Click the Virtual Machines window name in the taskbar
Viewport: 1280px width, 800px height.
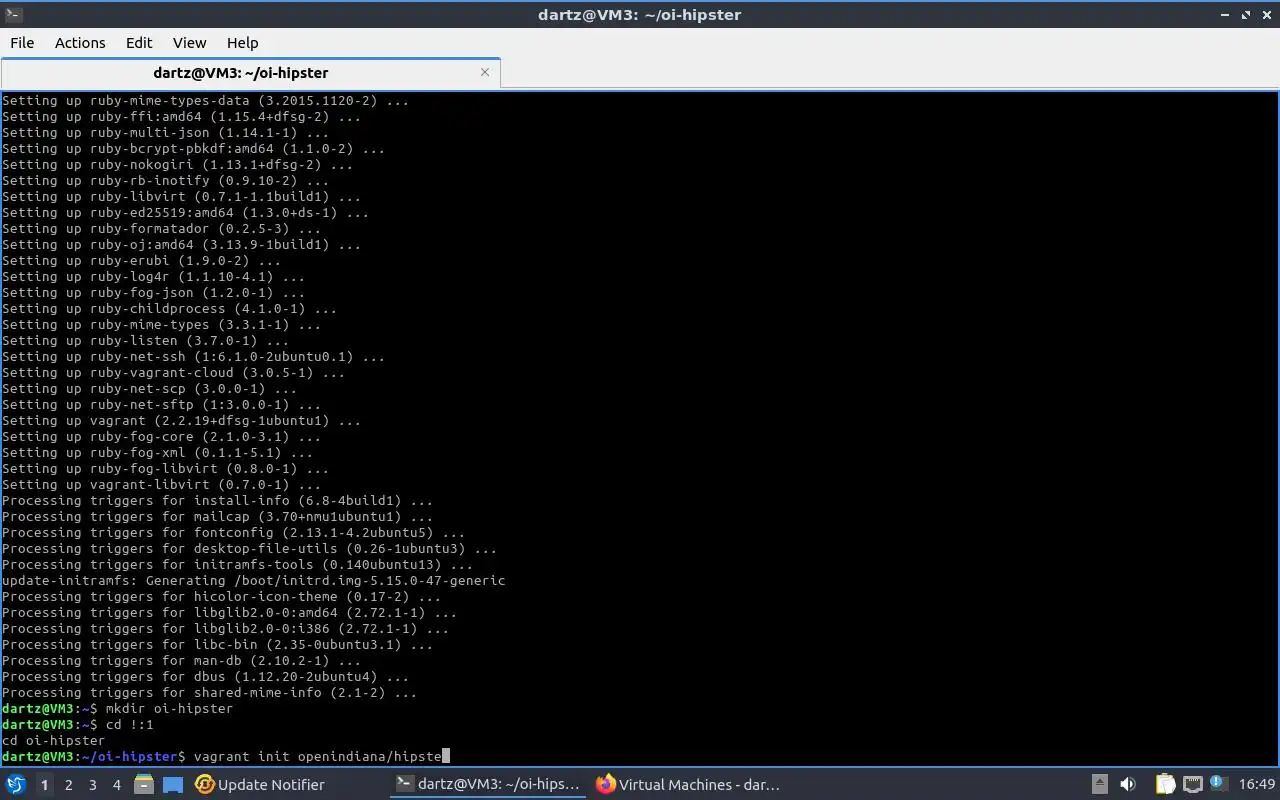tap(699, 785)
